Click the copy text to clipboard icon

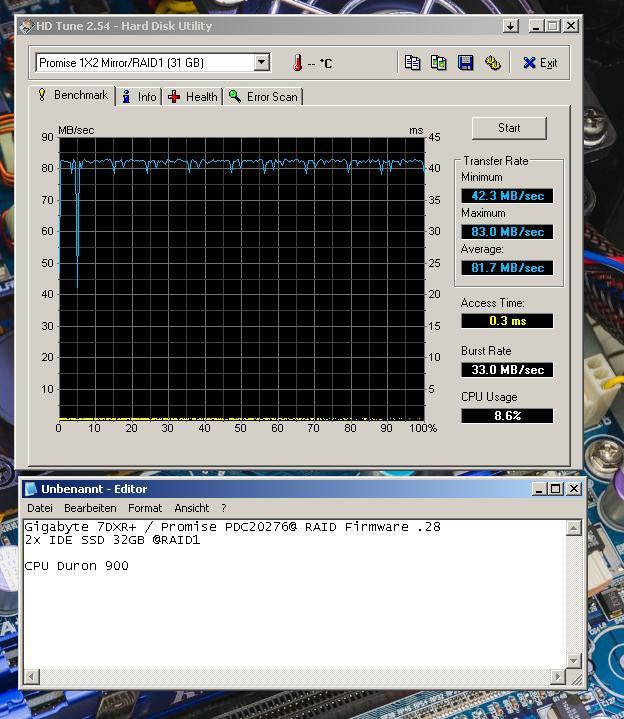tap(412, 62)
